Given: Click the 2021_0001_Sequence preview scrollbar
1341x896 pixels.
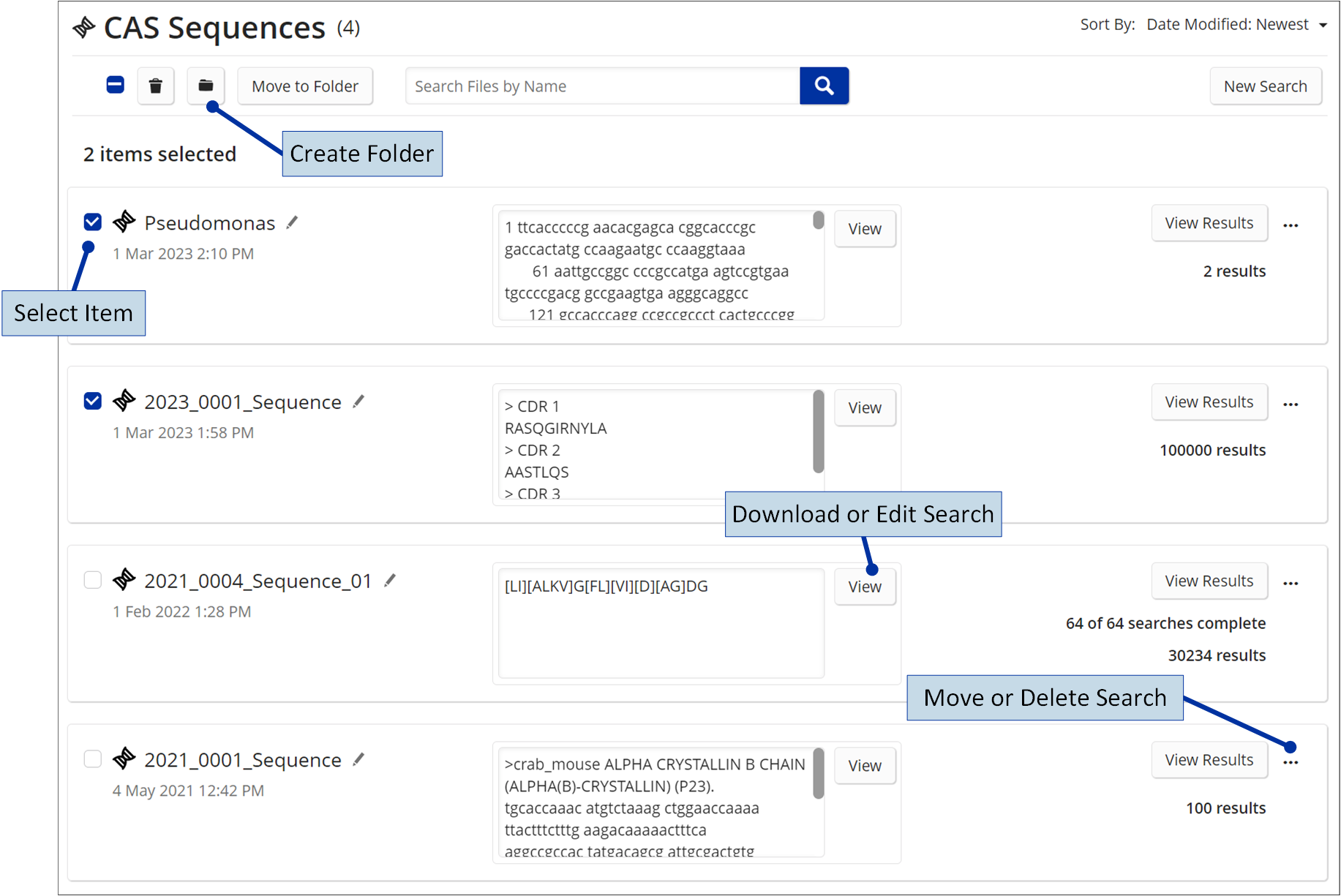Looking at the screenshot, I should coord(819,773).
